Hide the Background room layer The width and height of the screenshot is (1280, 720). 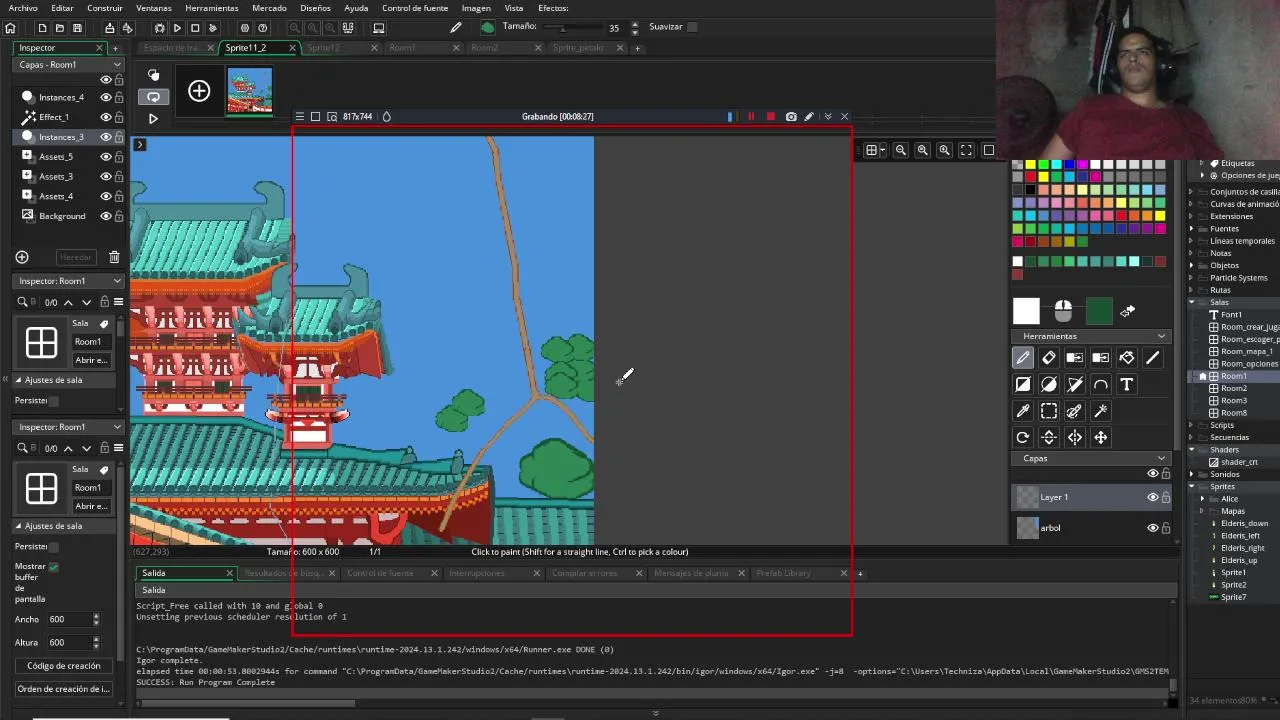tap(105, 216)
